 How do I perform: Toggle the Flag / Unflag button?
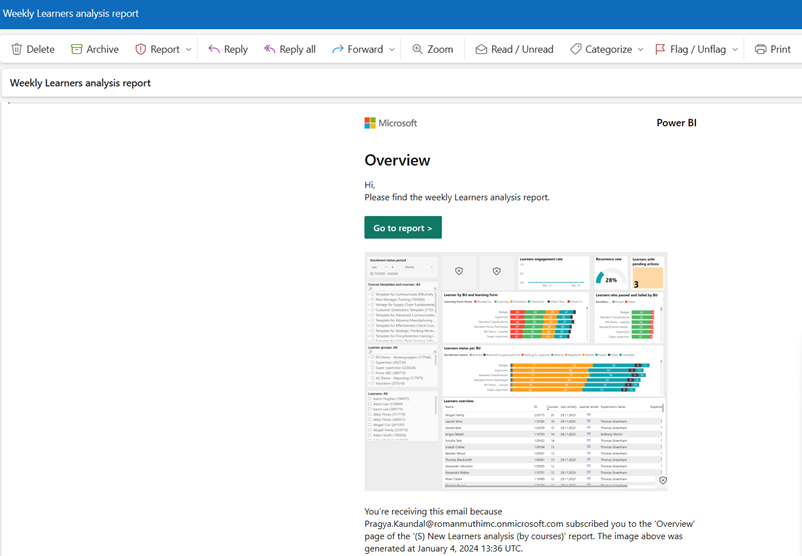pos(690,49)
